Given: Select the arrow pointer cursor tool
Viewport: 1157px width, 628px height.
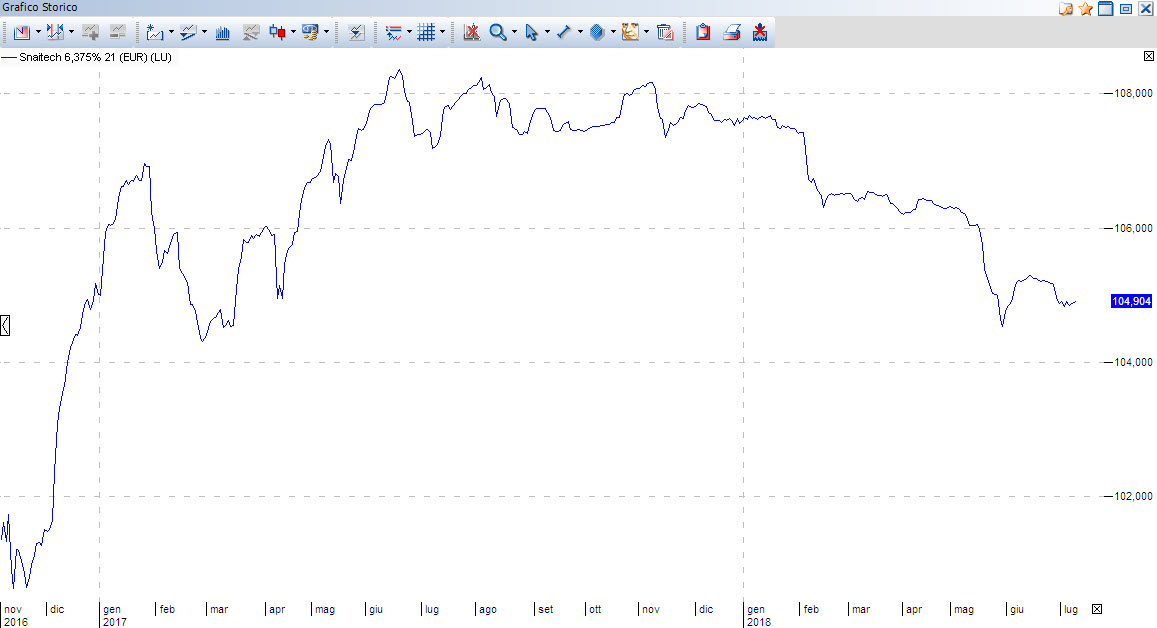Looking at the screenshot, I should [531, 32].
